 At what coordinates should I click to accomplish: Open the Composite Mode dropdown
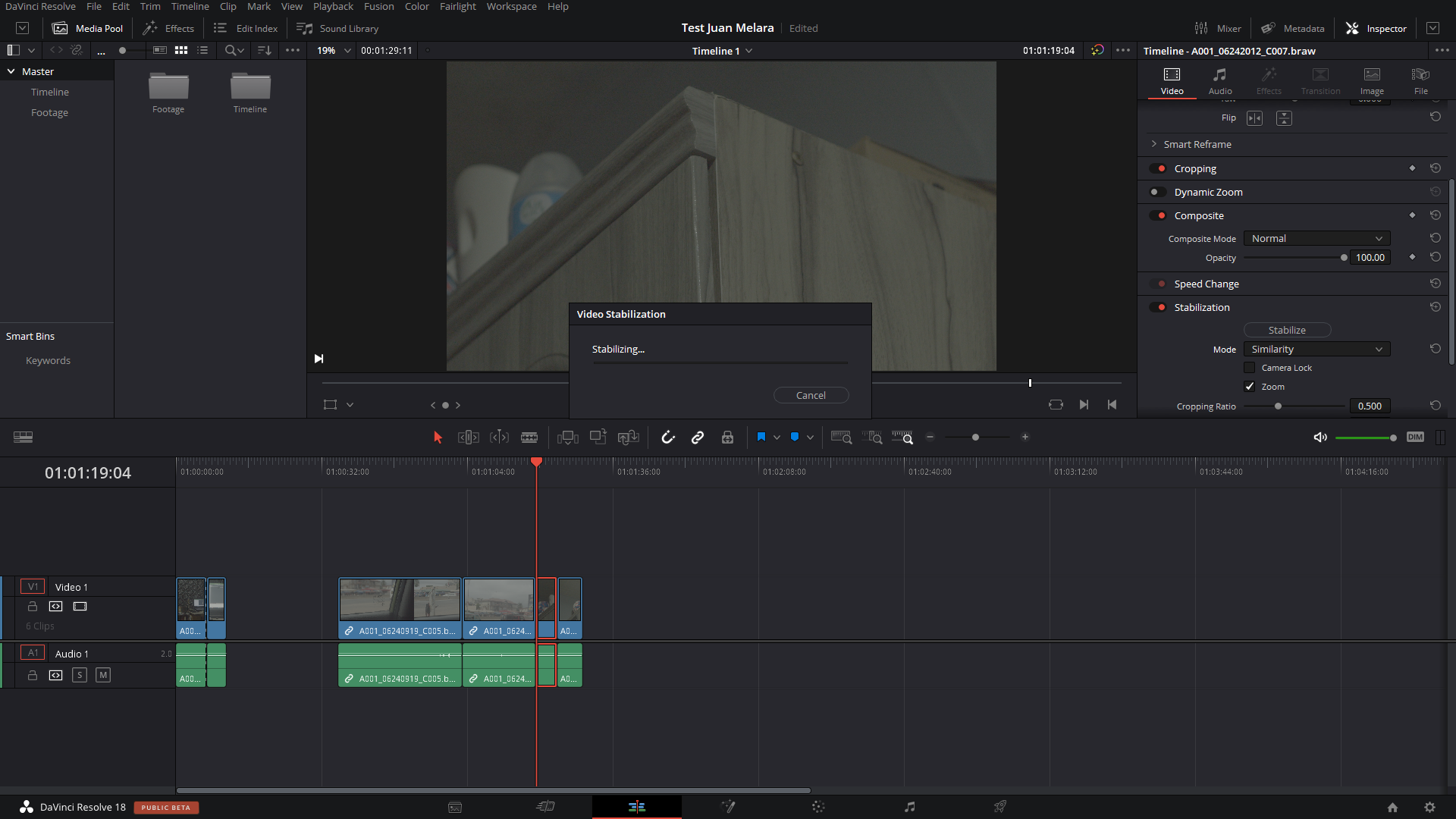coord(1317,238)
